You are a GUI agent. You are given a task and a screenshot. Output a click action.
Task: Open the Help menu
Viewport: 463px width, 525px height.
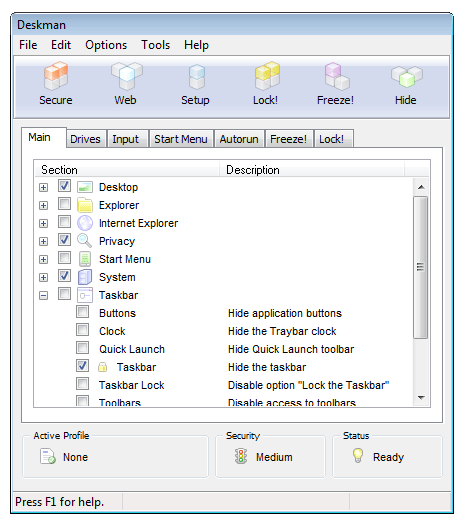pyautogui.click(x=197, y=45)
